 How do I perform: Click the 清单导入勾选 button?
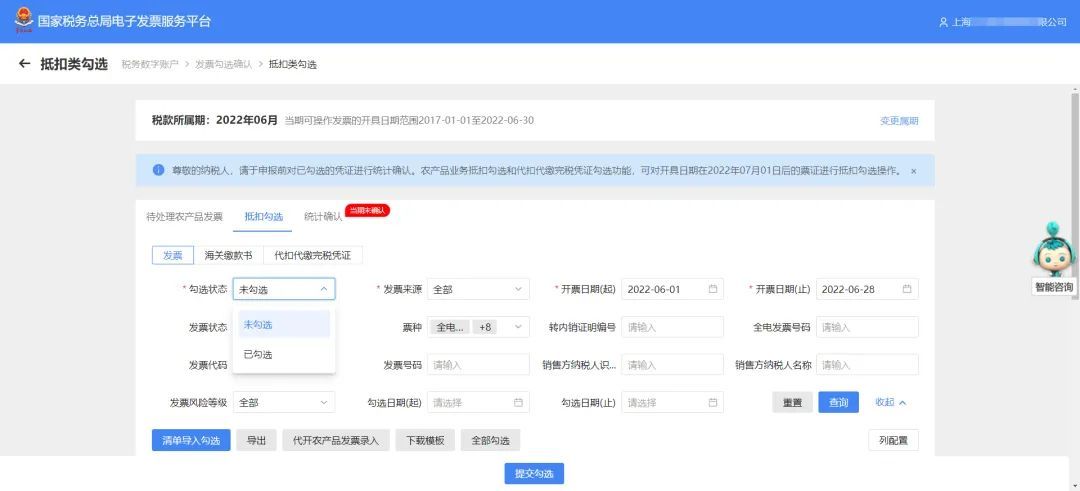[x=191, y=440]
